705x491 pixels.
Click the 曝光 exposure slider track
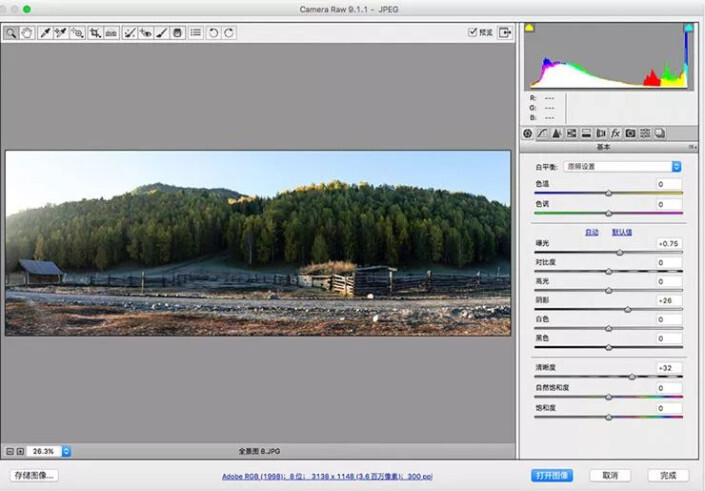click(608, 253)
